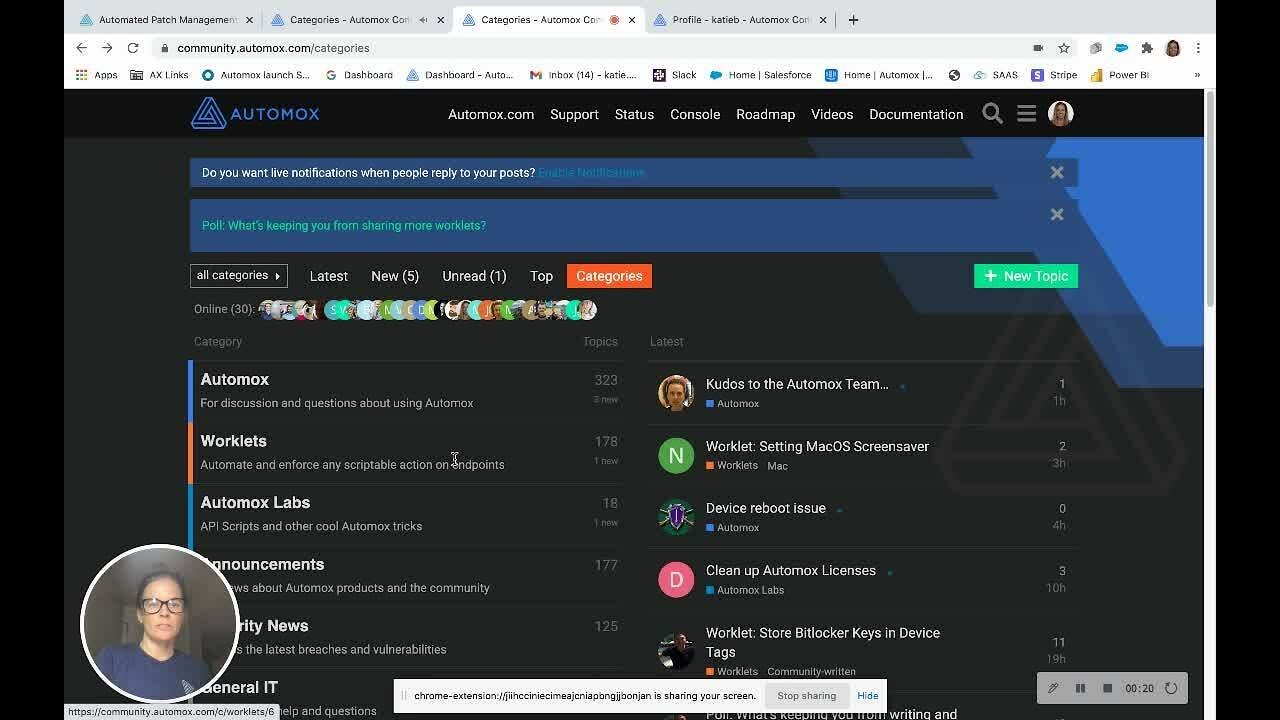Dismiss the worklets poll banner
This screenshot has height=720, width=1280.
[x=1057, y=214]
